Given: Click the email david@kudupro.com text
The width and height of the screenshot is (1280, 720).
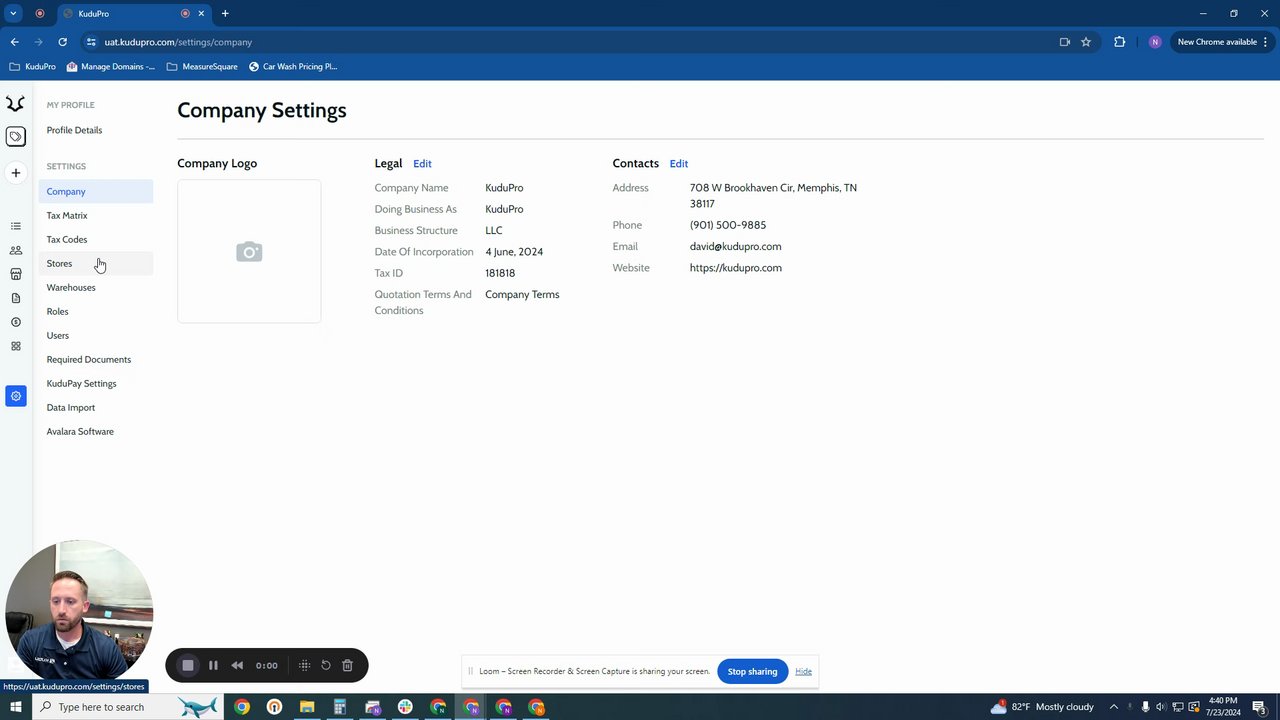Looking at the screenshot, I should 735,246.
